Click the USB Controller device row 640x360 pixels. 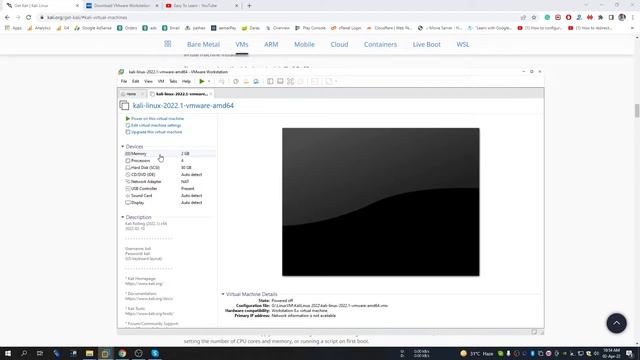point(170,189)
